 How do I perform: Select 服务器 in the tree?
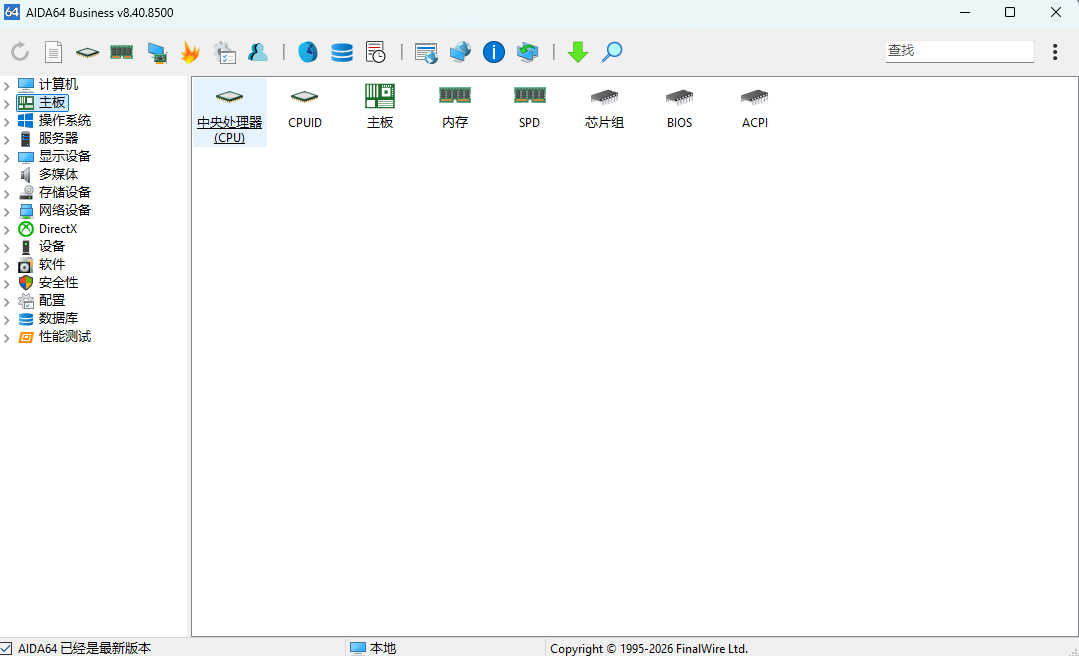tap(58, 138)
